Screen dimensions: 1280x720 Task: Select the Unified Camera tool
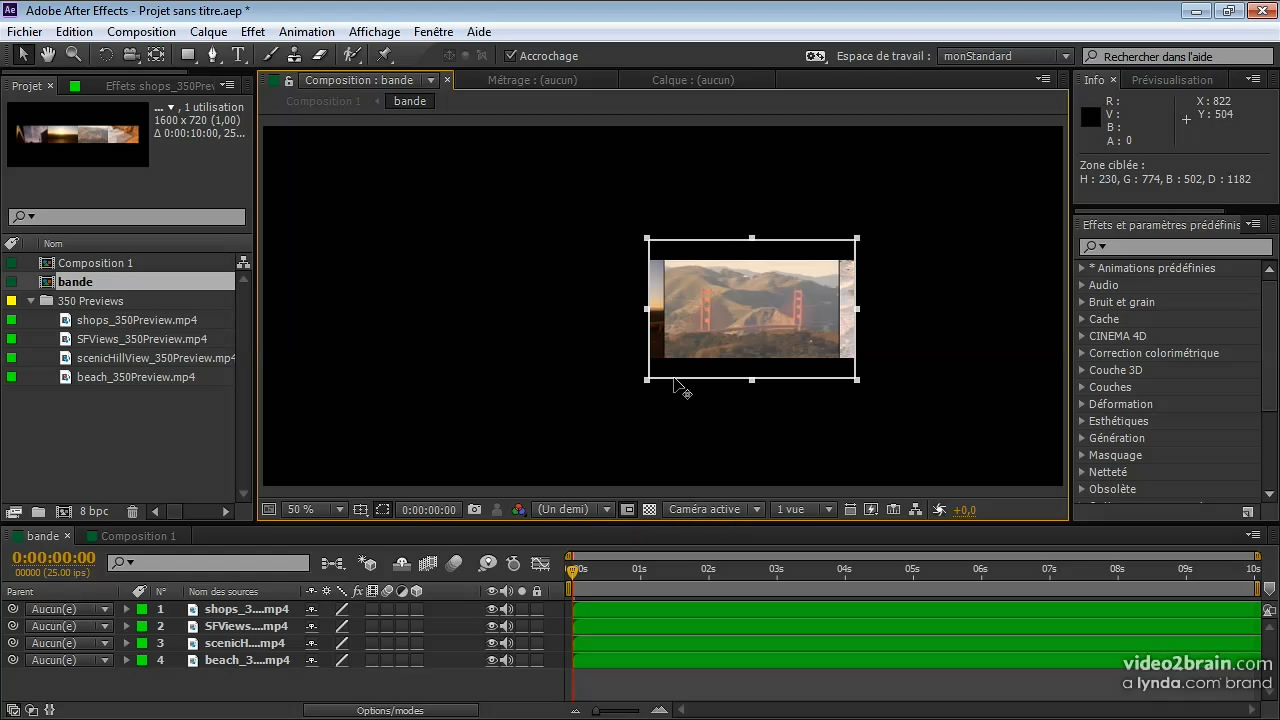click(x=131, y=55)
